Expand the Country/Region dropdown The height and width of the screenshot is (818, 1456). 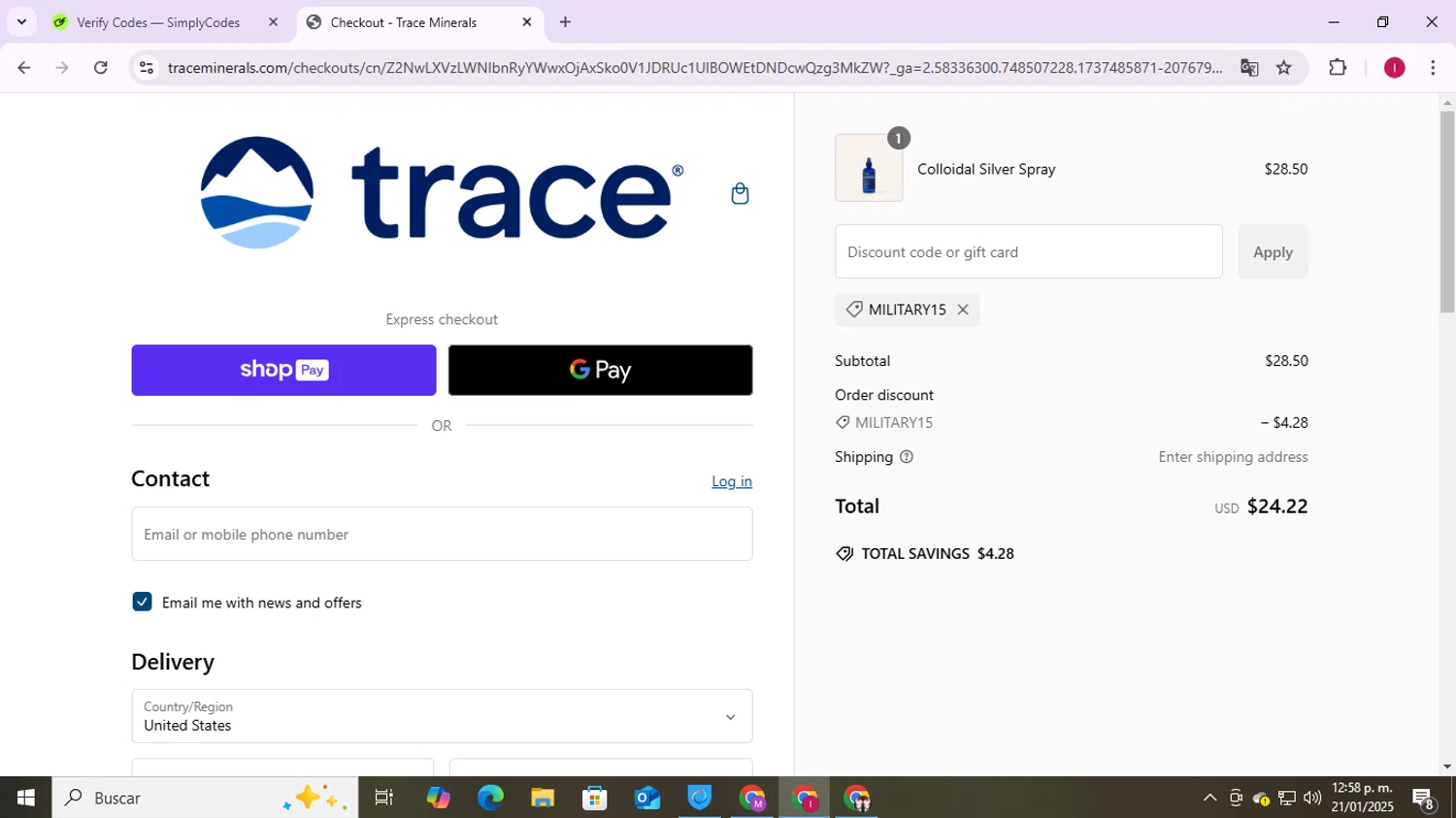pos(442,716)
